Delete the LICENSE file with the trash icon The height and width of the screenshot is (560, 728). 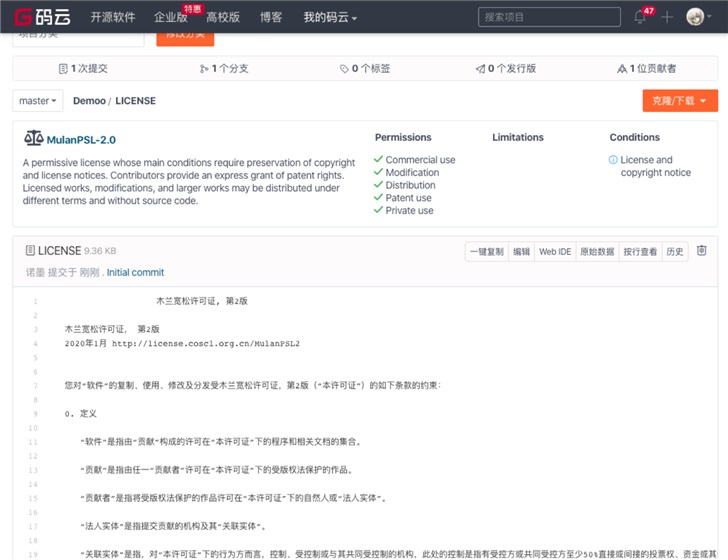pyautogui.click(x=701, y=250)
